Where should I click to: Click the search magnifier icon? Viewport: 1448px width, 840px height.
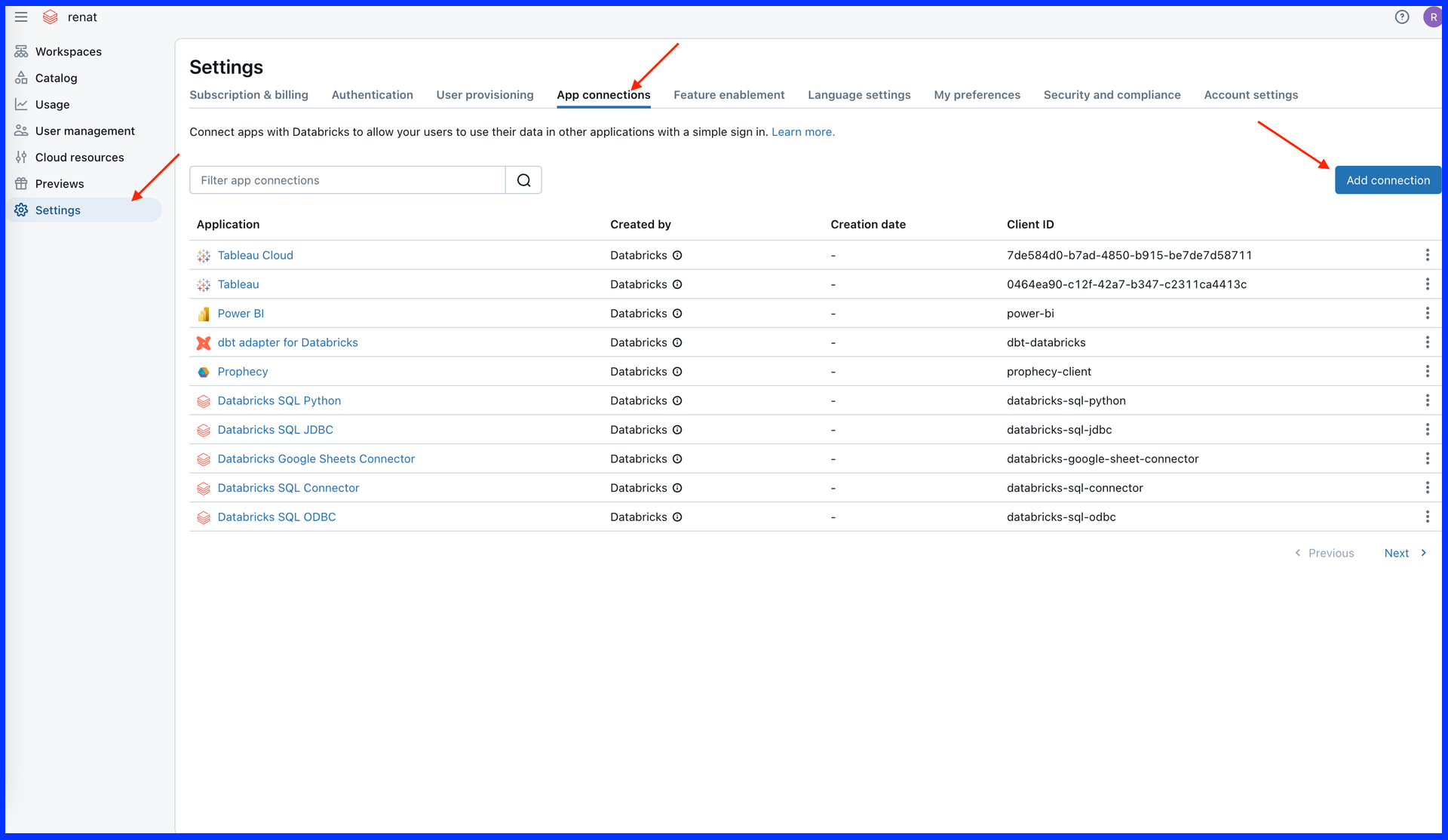point(523,179)
